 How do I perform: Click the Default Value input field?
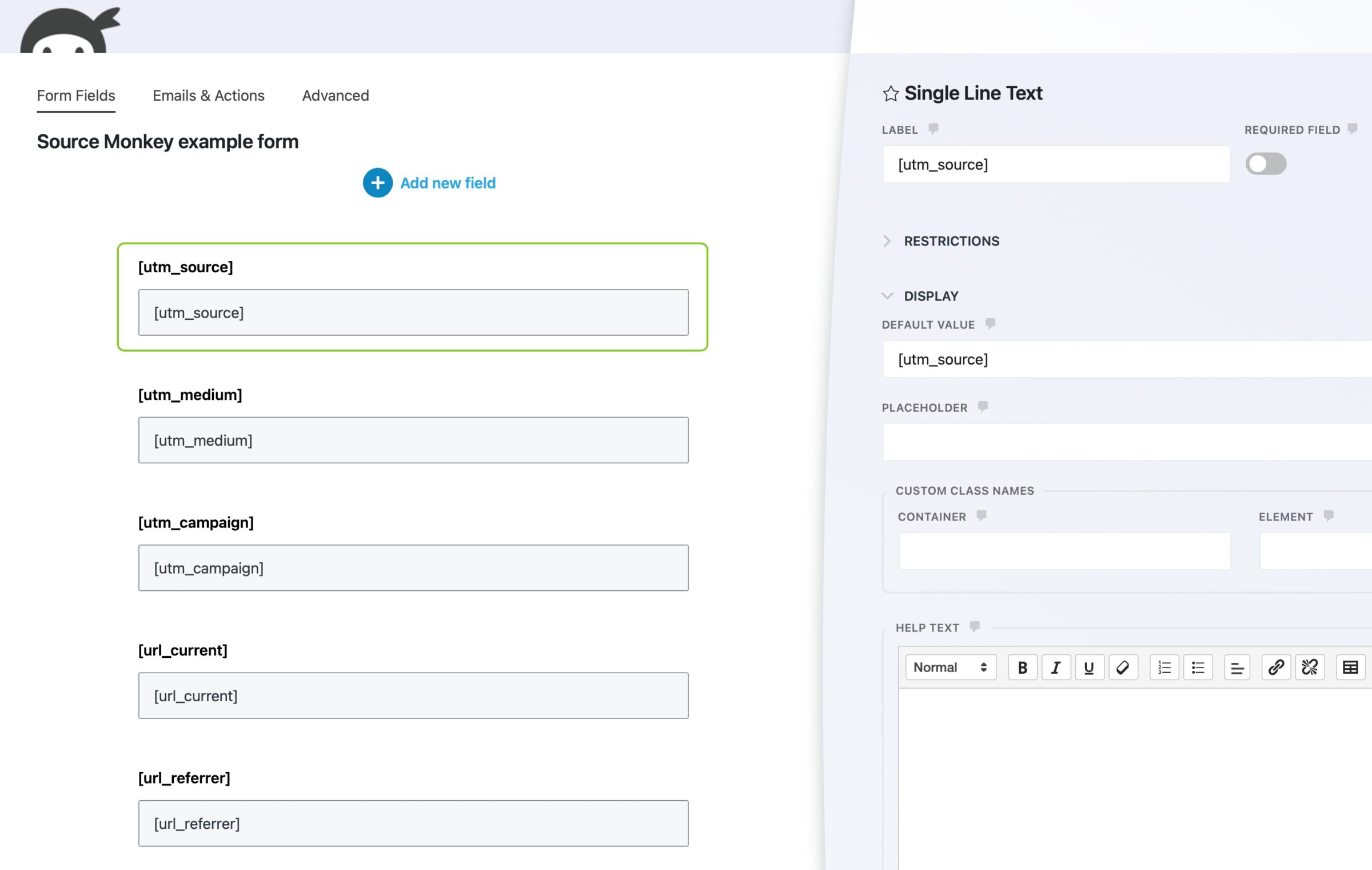(1127, 359)
